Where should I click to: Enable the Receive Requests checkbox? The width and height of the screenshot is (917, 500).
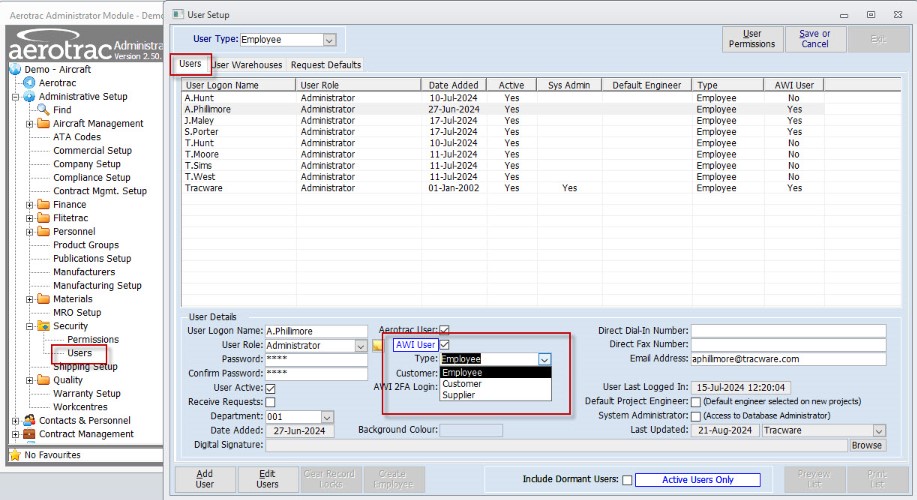pos(270,402)
